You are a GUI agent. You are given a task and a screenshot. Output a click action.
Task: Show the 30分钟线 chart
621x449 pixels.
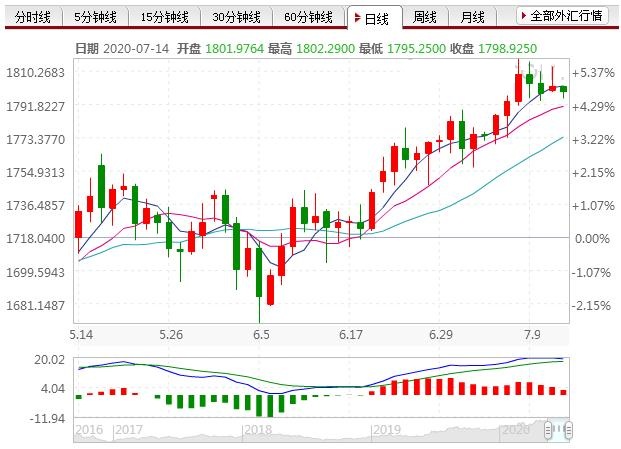(x=236, y=17)
